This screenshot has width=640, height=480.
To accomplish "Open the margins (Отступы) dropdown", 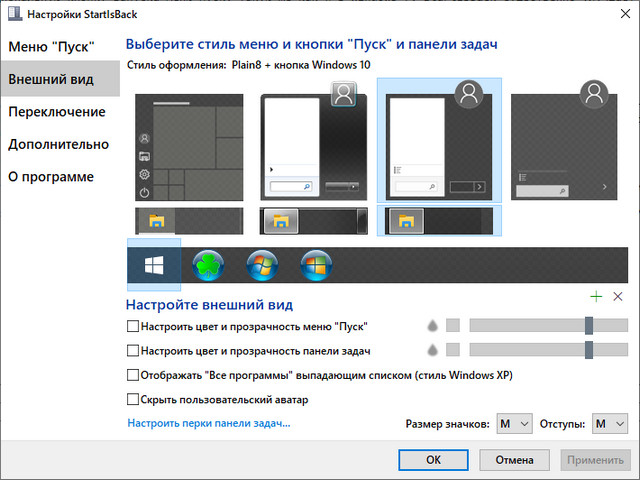I will click(610, 424).
